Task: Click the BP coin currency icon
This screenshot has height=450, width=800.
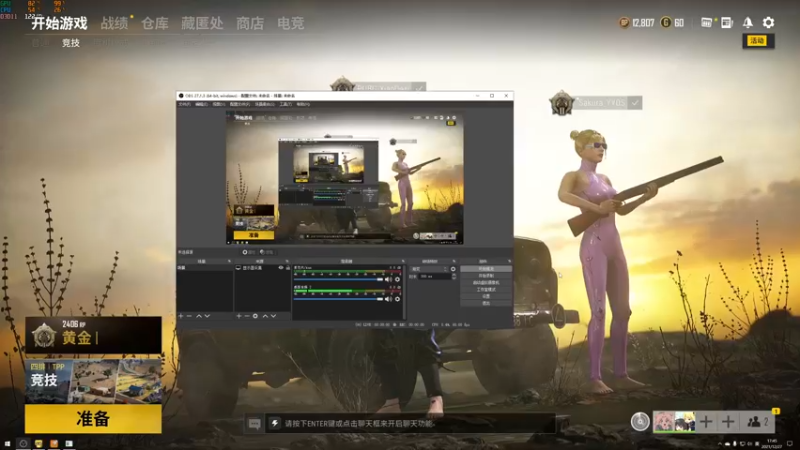Action: click(624, 22)
